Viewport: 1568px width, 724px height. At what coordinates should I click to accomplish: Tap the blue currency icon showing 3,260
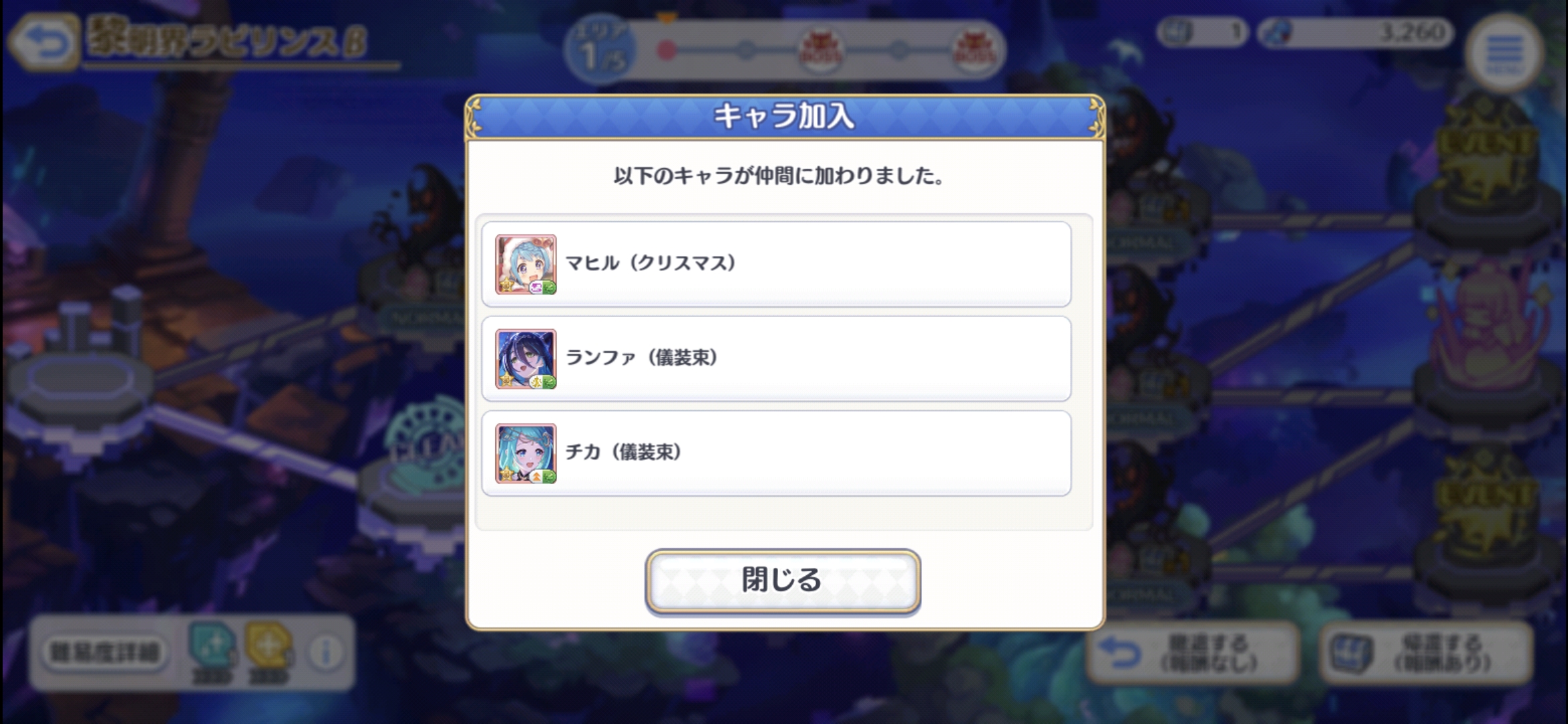click(x=1276, y=32)
